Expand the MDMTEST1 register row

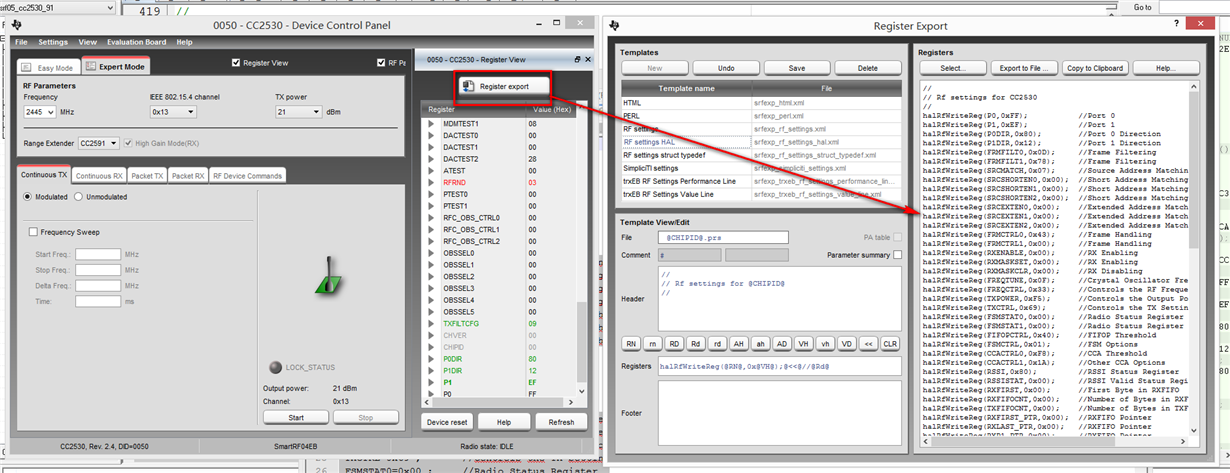click(431, 124)
